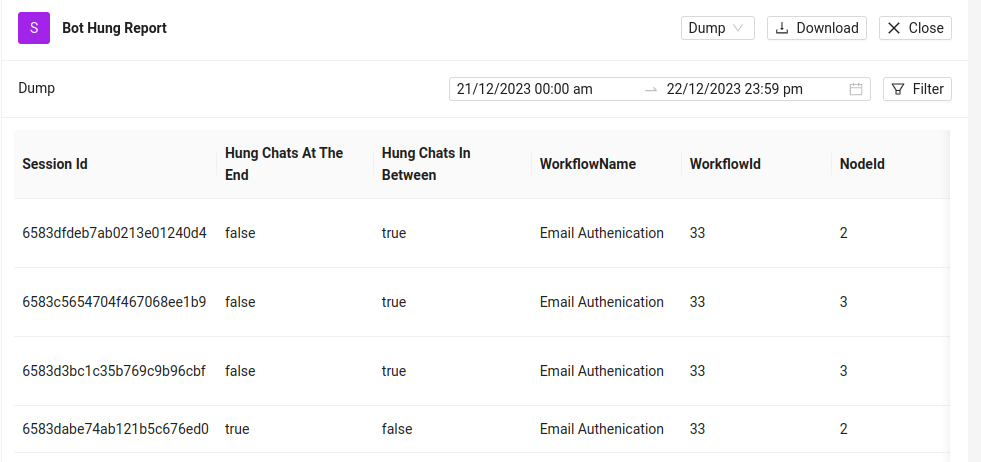Image resolution: width=981 pixels, height=462 pixels.
Task: Select session 6583c5654704f467068ee1b9 cell
Action: click(114, 302)
